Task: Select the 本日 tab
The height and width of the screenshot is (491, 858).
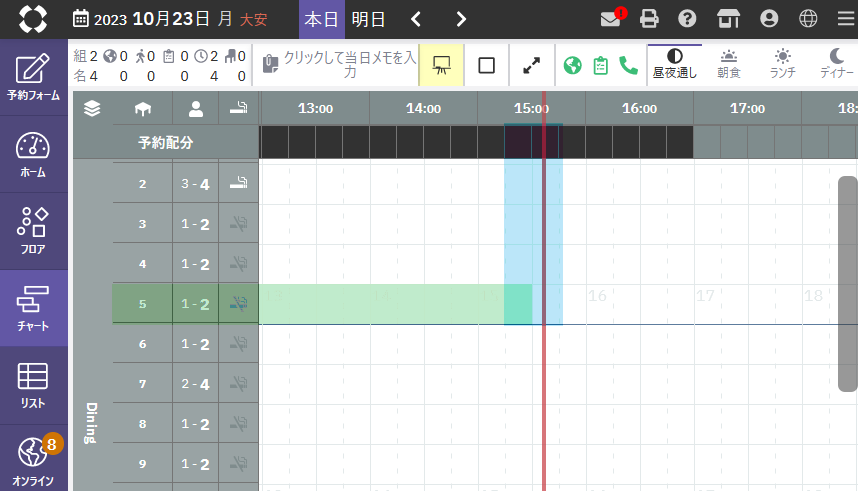Action: pos(321,19)
